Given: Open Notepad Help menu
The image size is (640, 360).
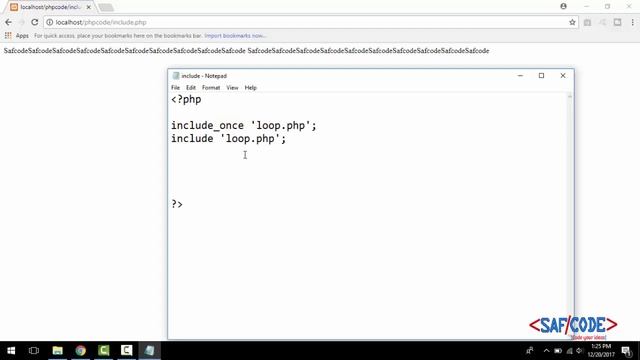Looking at the screenshot, I should (250, 88).
